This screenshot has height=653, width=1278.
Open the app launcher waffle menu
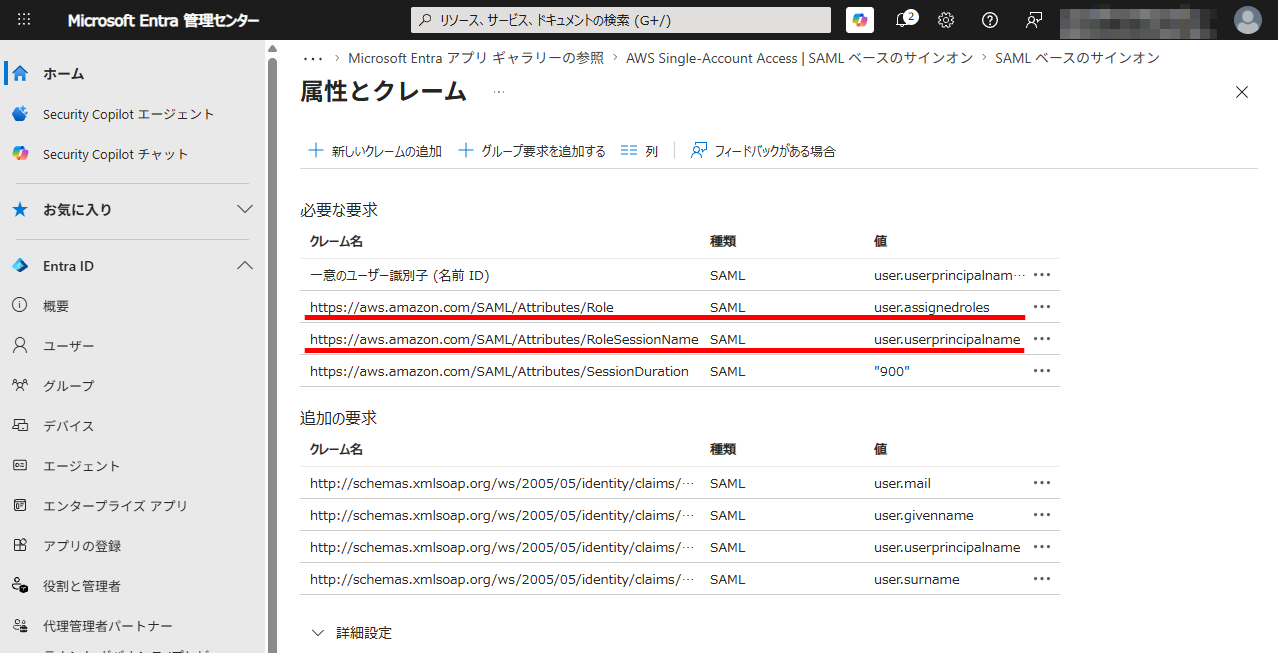pyautogui.click(x=24, y=20)
